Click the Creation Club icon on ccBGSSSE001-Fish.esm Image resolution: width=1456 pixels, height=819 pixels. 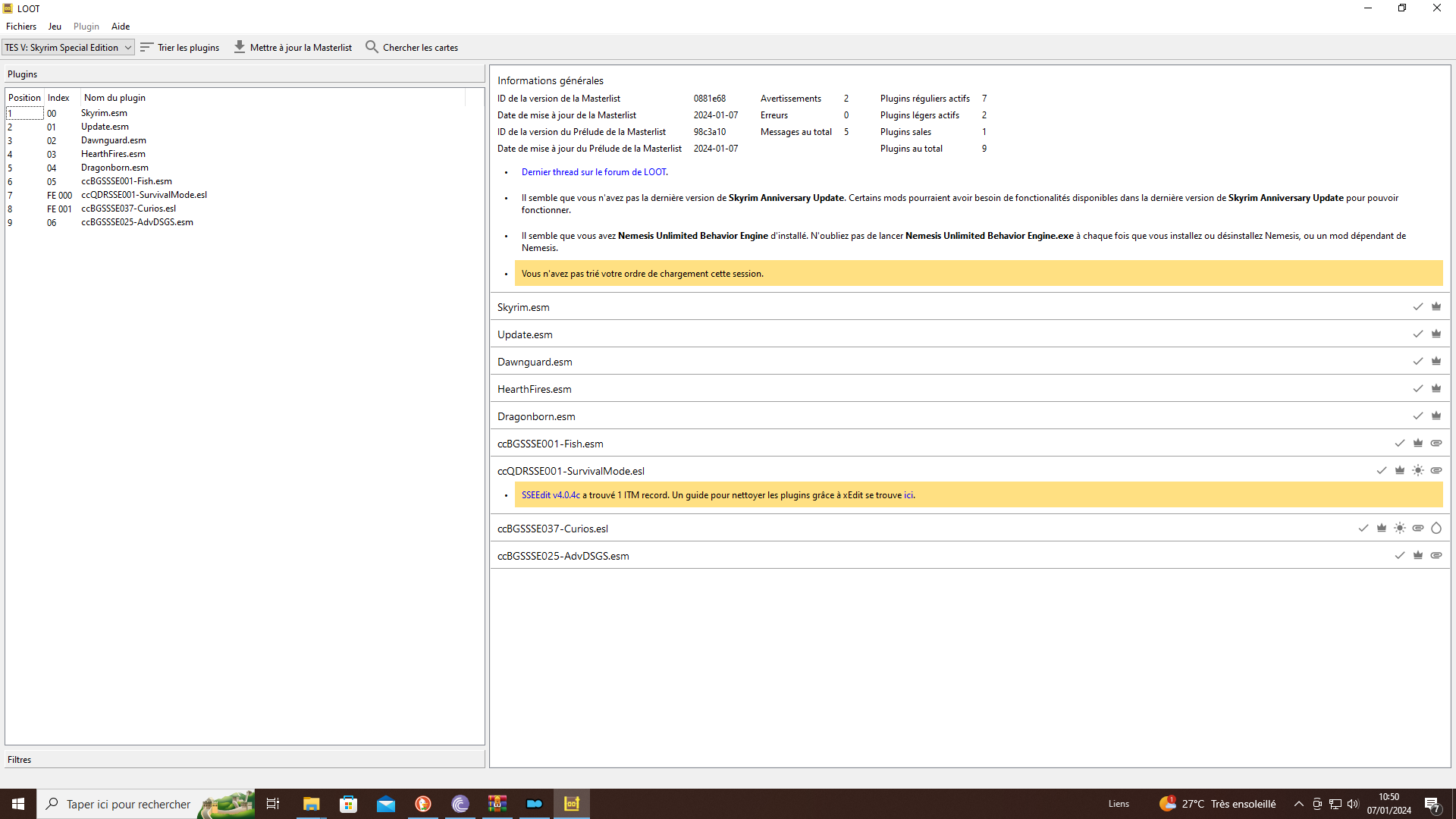tap(1437, 443)
